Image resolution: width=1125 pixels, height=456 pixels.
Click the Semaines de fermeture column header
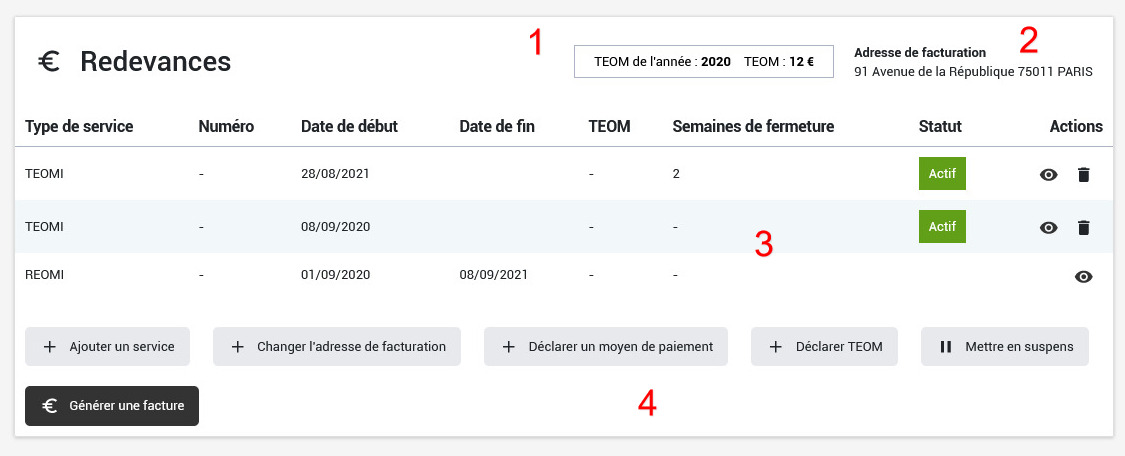coord(753,126)
